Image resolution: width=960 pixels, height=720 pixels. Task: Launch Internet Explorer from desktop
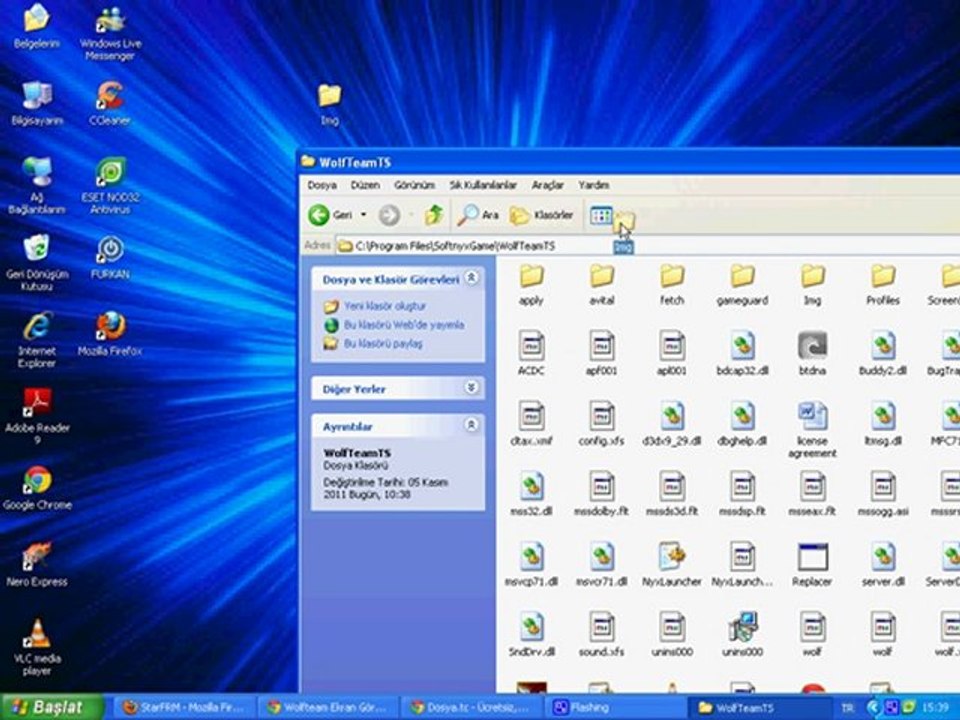click(37, 339)
